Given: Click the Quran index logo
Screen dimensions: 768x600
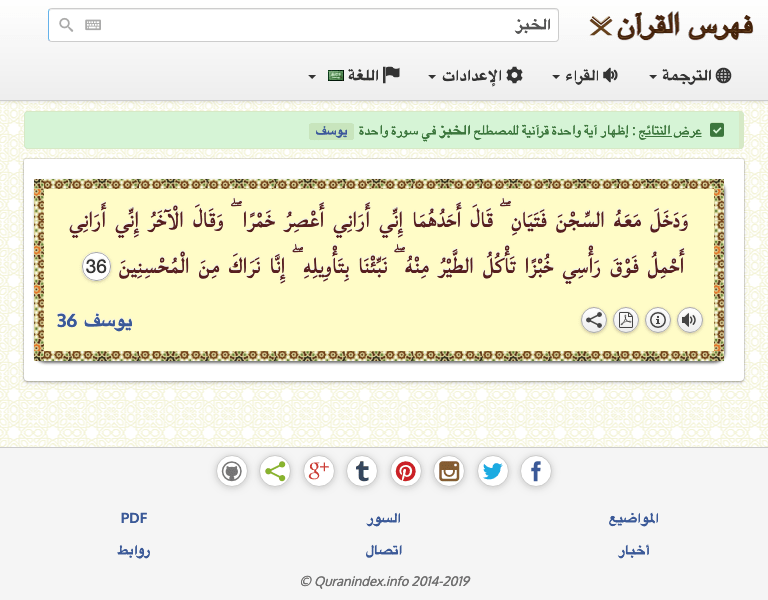Looking at the screenshot, I should pos(671,25).
